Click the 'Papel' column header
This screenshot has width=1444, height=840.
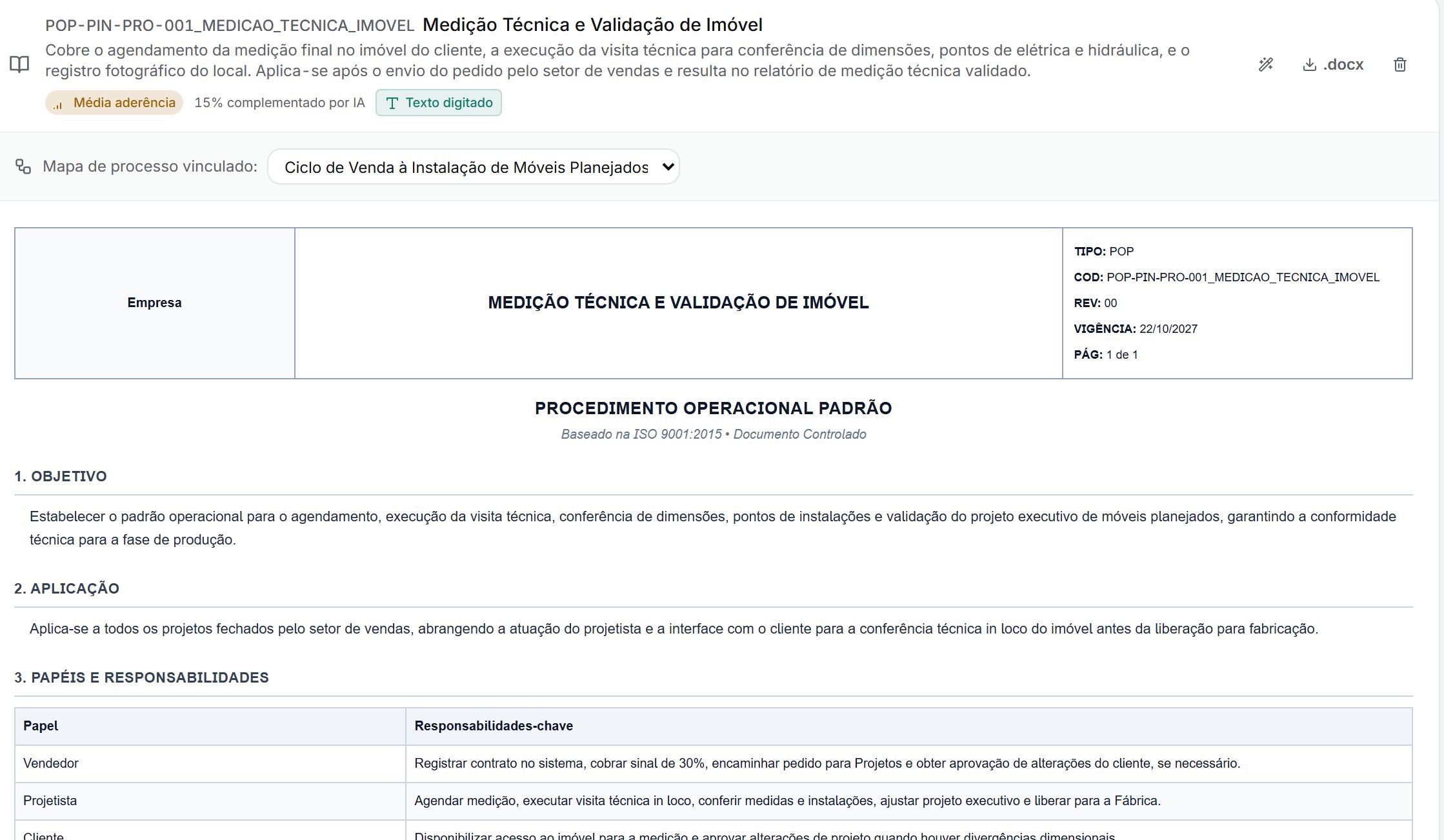pos(210,726)
